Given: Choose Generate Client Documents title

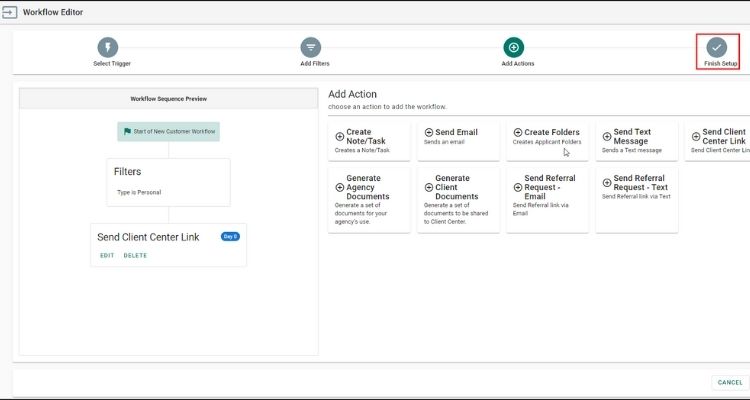Looking at the screenshot, I should [457, 188].
